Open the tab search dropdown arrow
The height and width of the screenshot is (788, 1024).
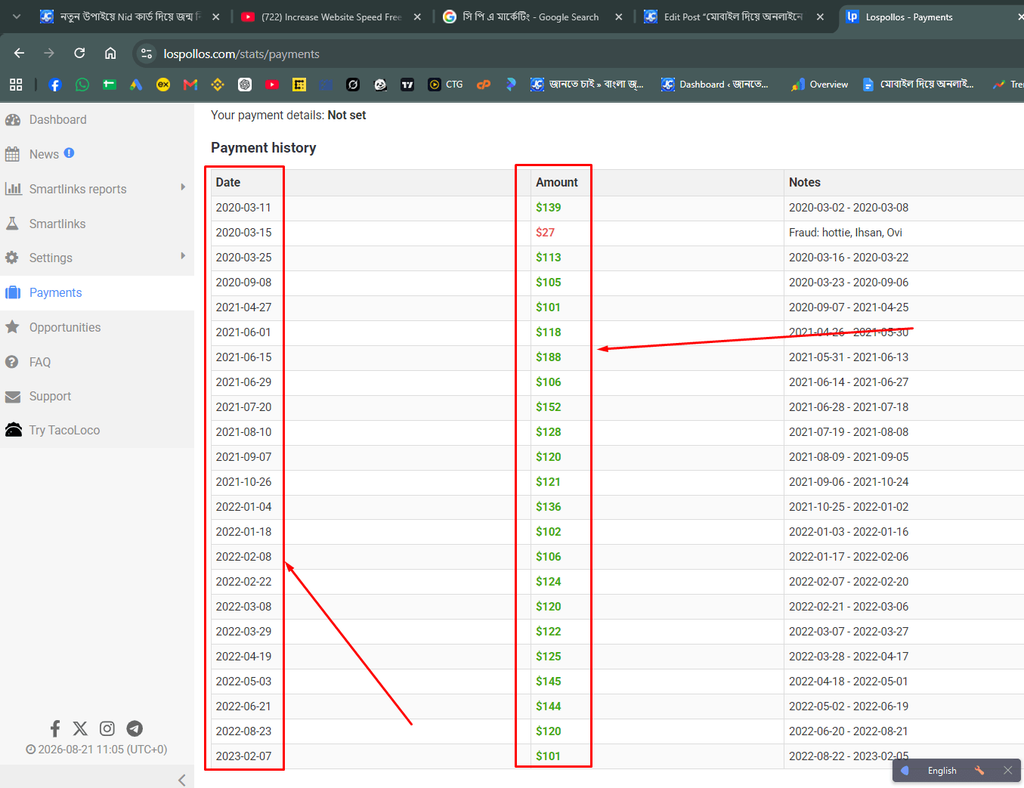(17, 16)
